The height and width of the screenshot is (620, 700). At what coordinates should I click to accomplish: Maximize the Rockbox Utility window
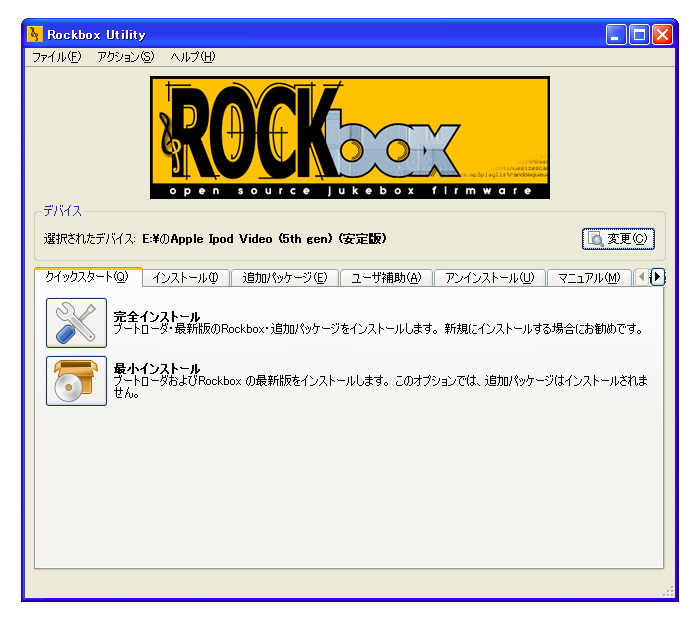coord(639,35)
